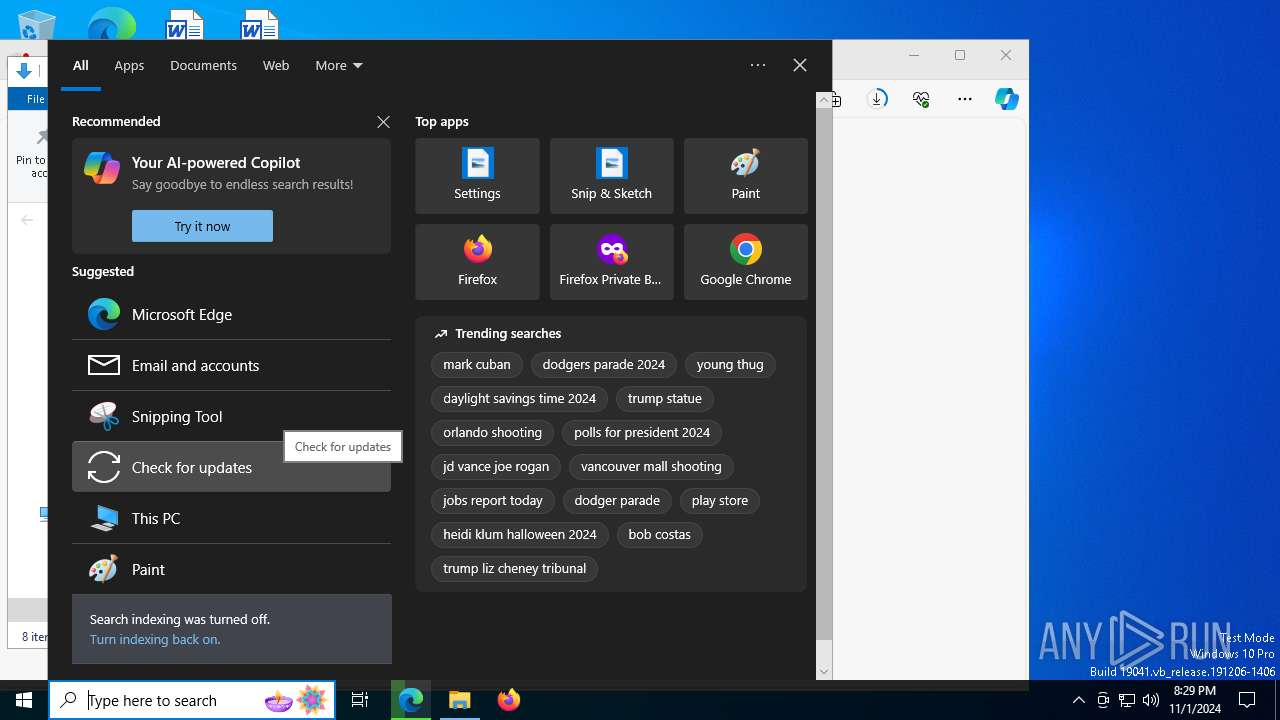
Task: Search trending 'trump liz cheney tribunal'
Action: point(515,569)
